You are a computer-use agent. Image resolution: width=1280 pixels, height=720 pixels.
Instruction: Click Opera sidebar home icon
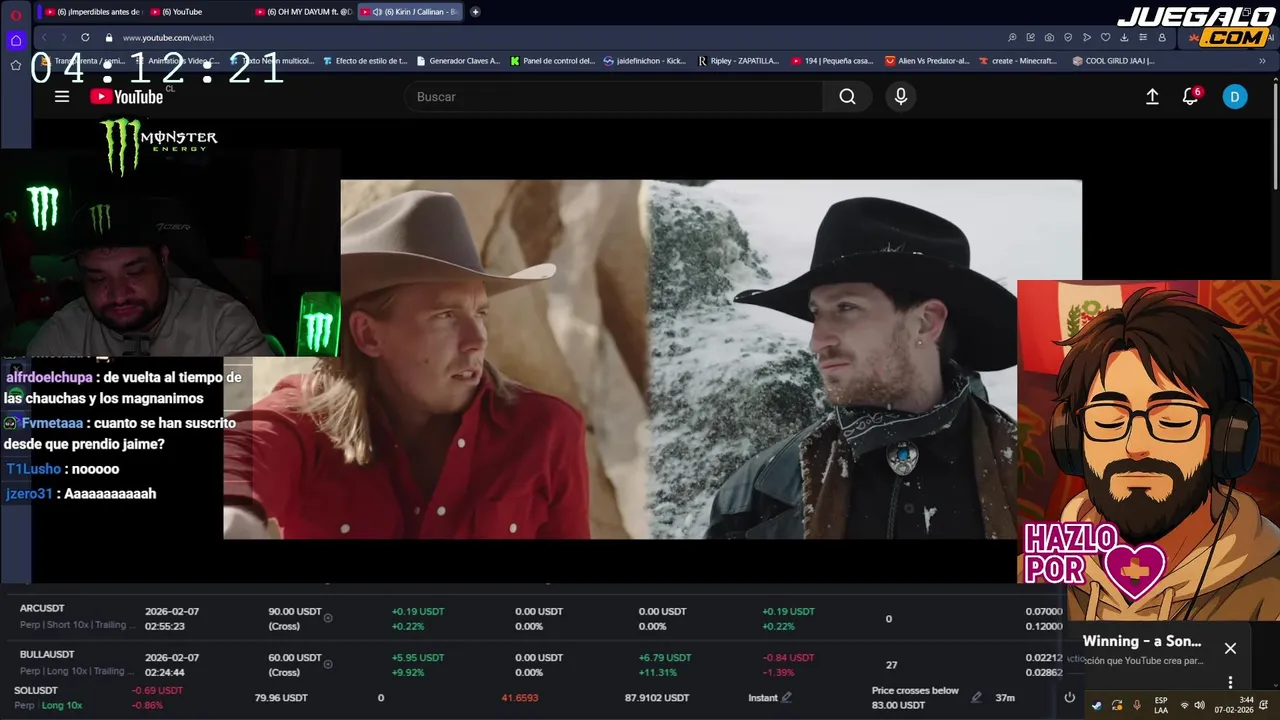pos(16,41)
